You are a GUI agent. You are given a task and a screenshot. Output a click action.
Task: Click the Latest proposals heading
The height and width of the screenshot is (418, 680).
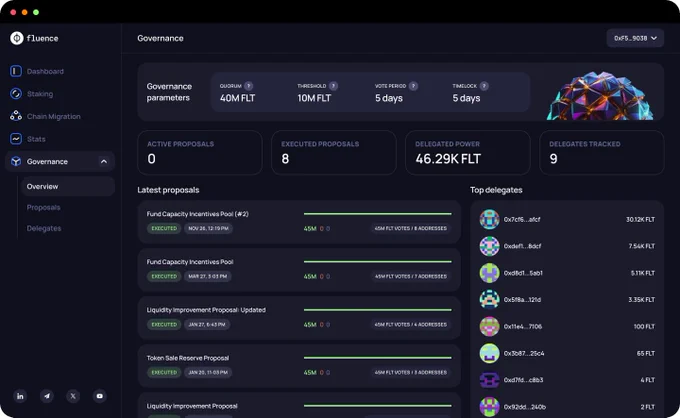(168, 190)
